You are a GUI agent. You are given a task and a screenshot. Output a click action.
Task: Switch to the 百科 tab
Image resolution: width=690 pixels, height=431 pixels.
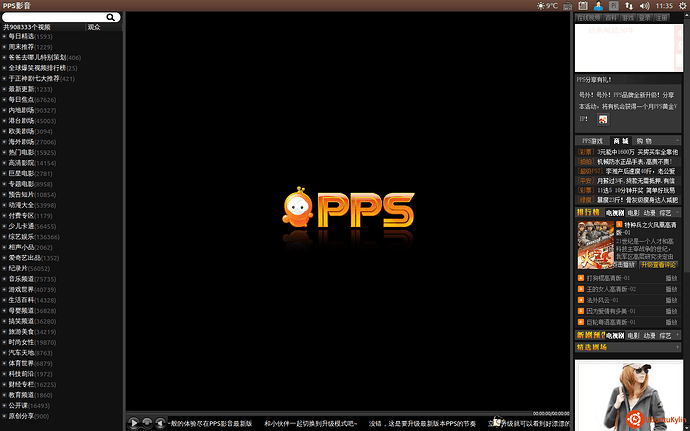tap(611, 18)
